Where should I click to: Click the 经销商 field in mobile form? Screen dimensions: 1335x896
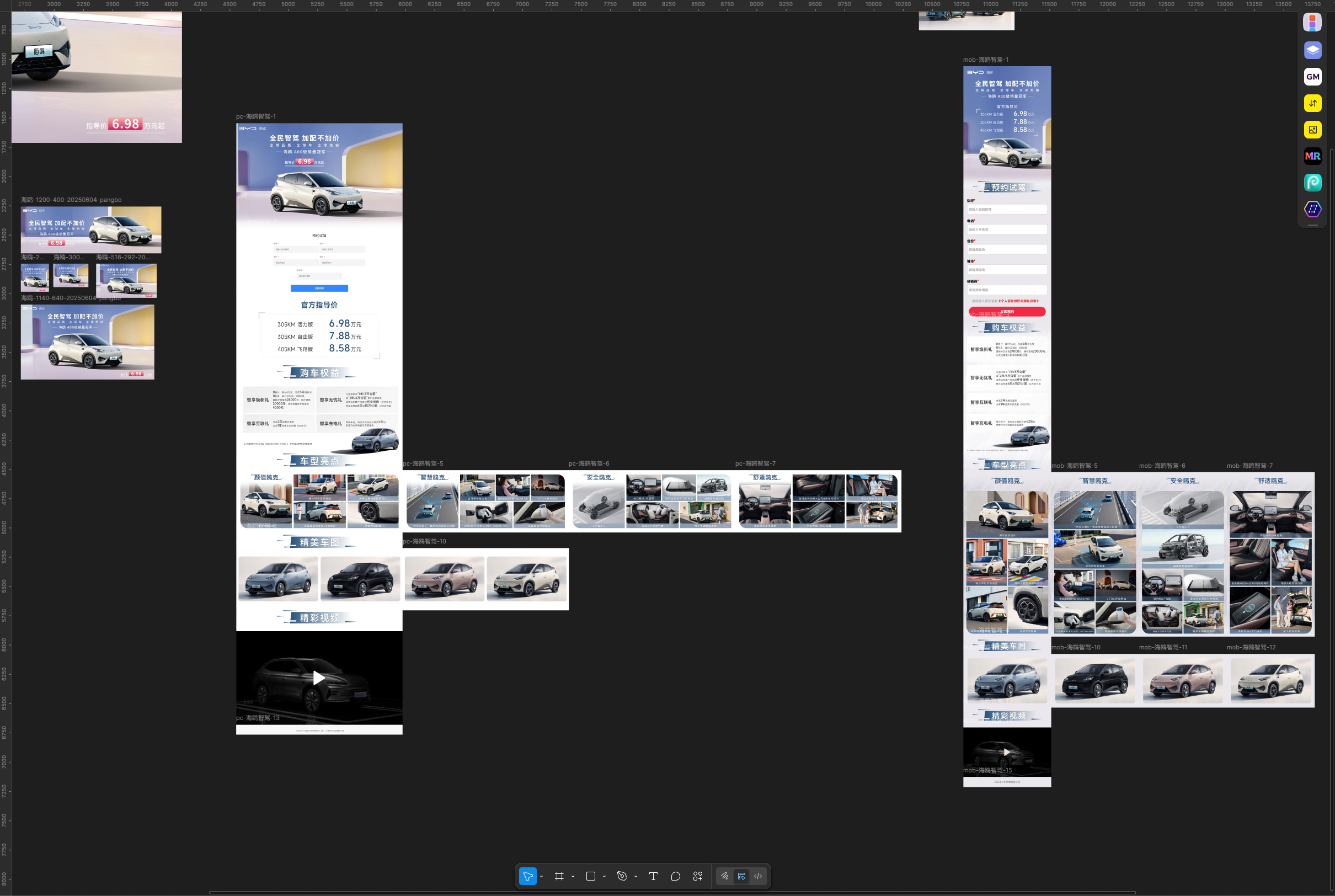click(1007, 290)
